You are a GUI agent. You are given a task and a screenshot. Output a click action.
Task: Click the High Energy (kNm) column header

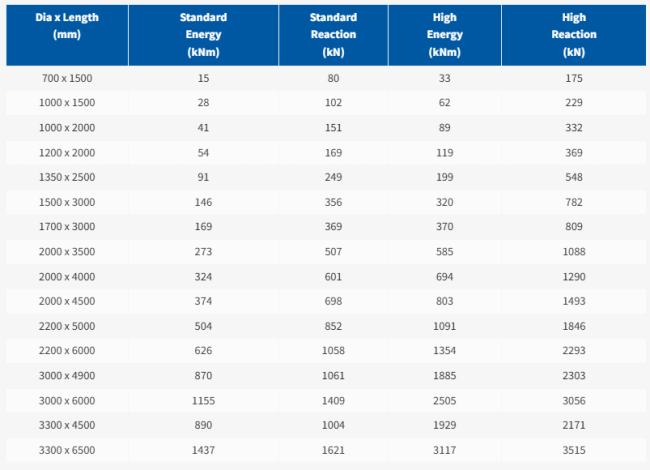pos(444,35)
